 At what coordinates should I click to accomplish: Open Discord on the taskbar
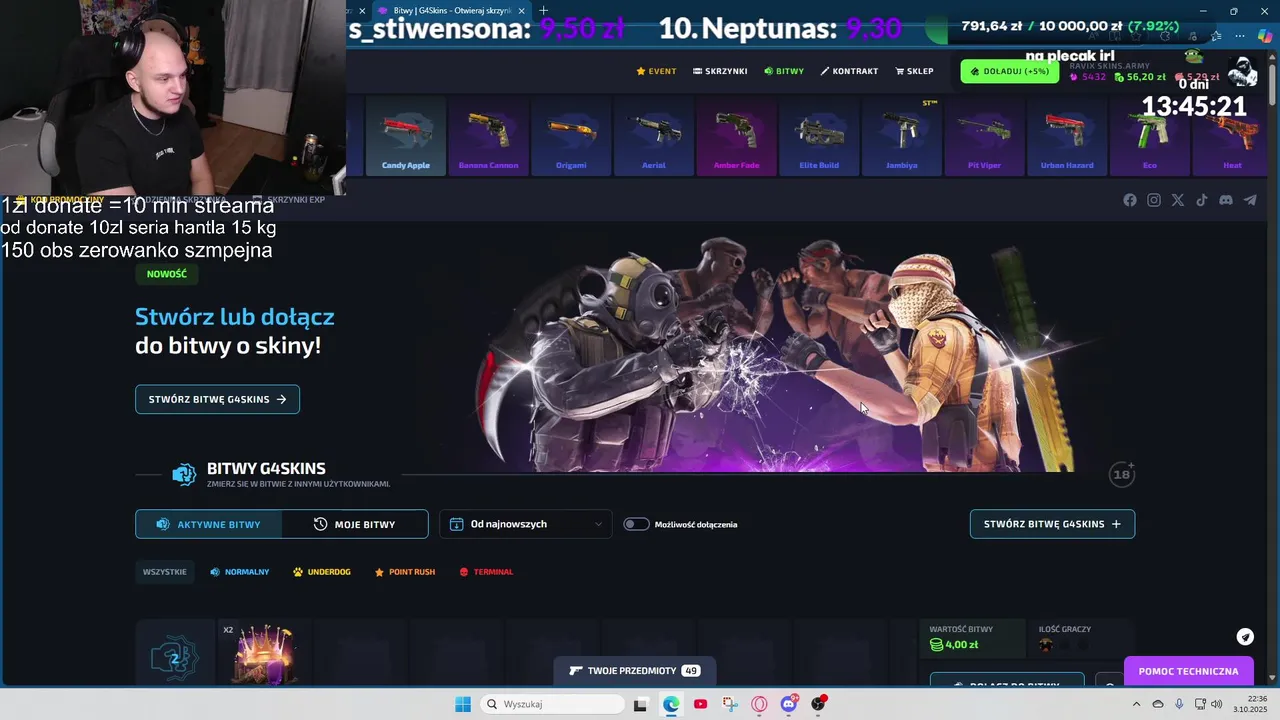tap(789, 704)
